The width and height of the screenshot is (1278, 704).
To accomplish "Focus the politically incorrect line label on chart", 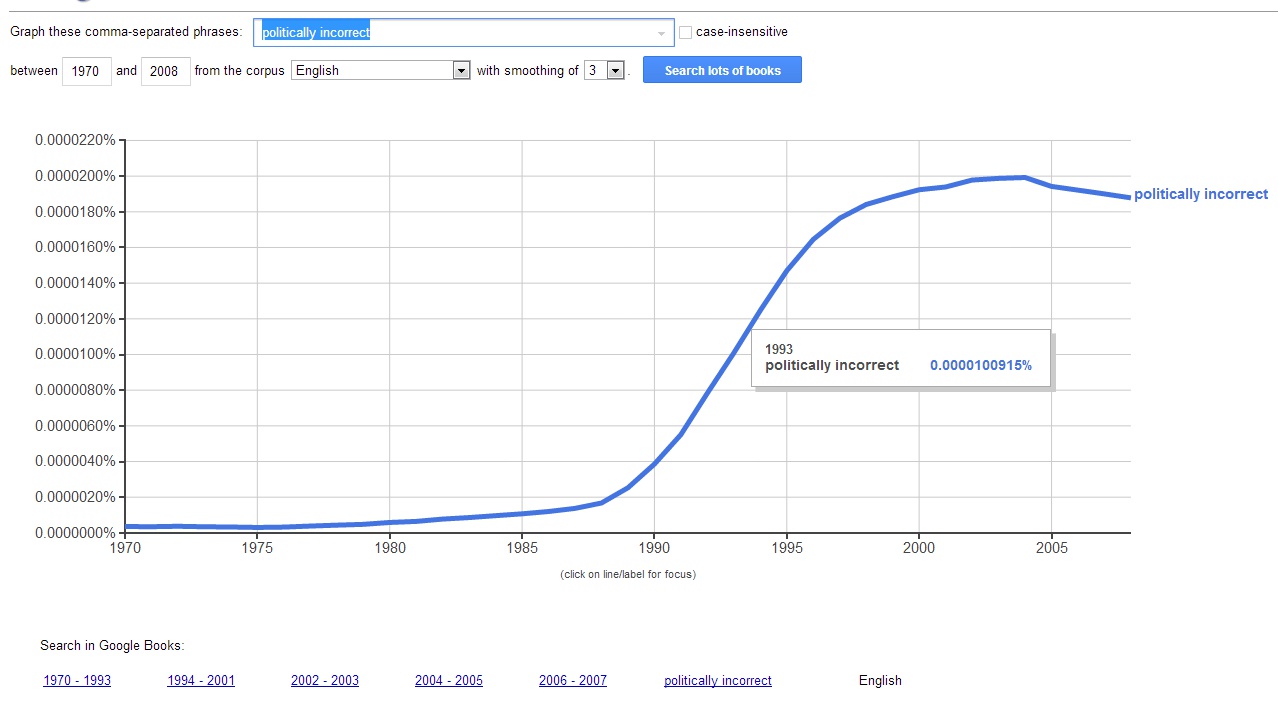I will click(1200, 194).
